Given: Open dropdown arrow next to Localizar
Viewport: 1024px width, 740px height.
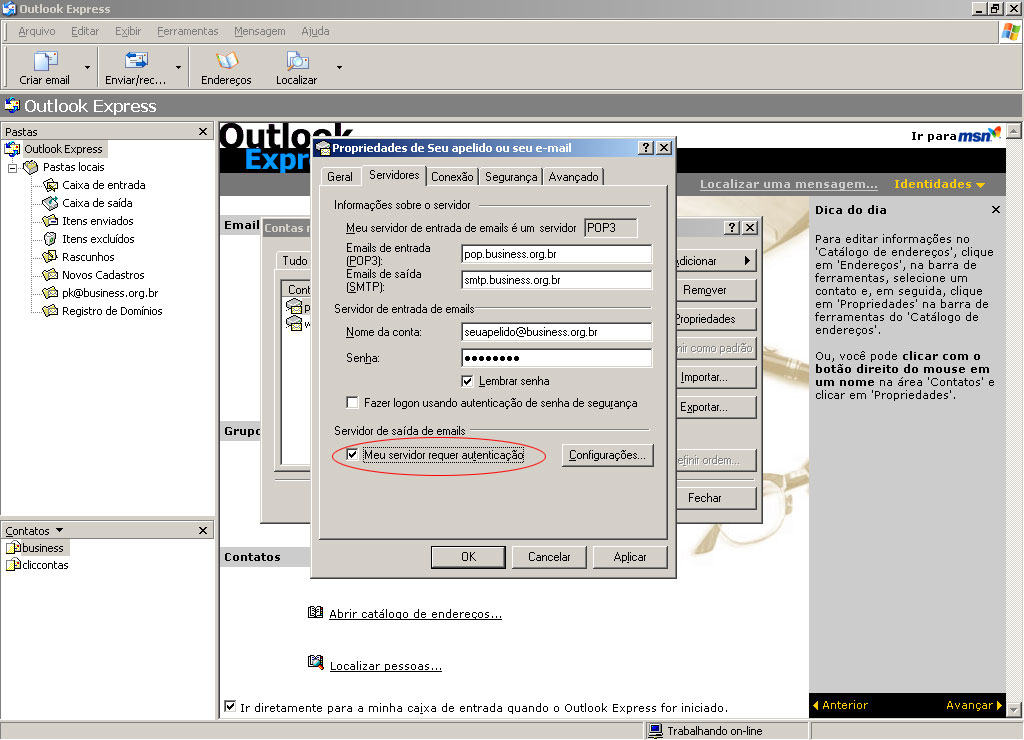Looking at the screenshot, I should click(x=339, y=67).
